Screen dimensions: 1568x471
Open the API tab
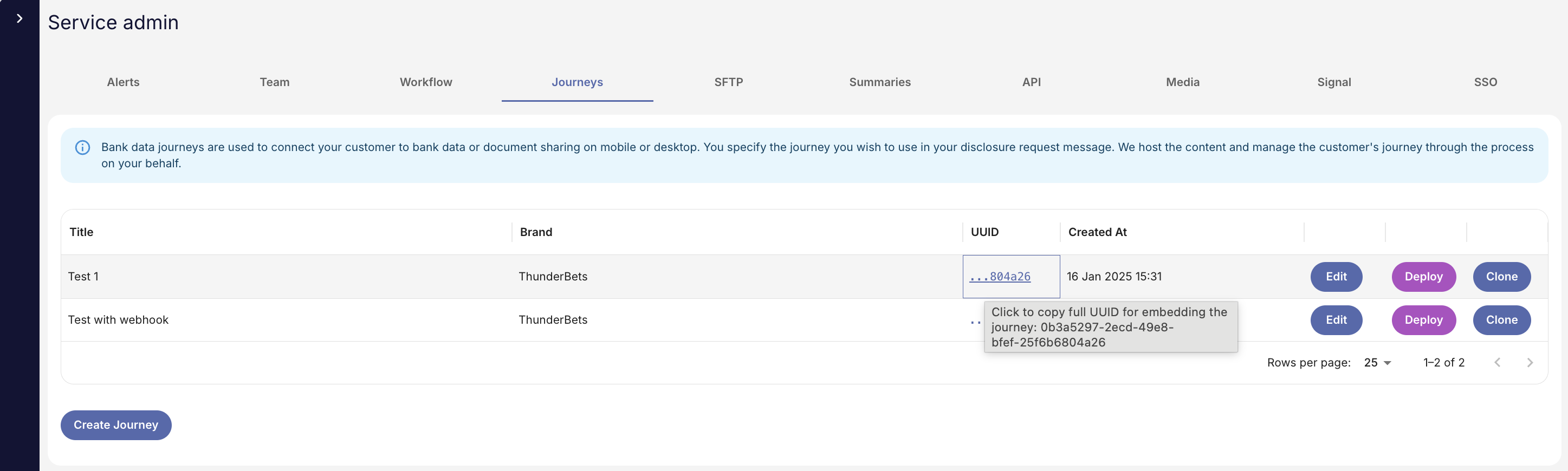point(1031,82)
